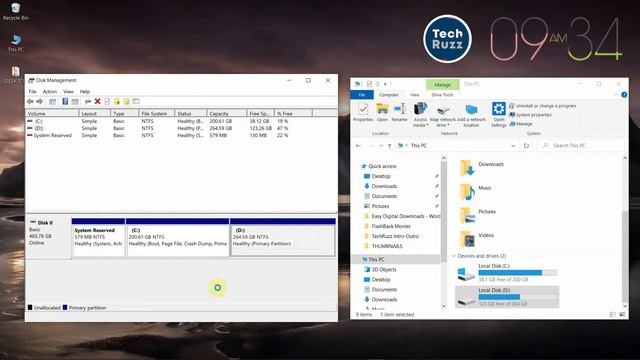Click Back arrow in Disk Management toolbar

[x=30, y=101]
